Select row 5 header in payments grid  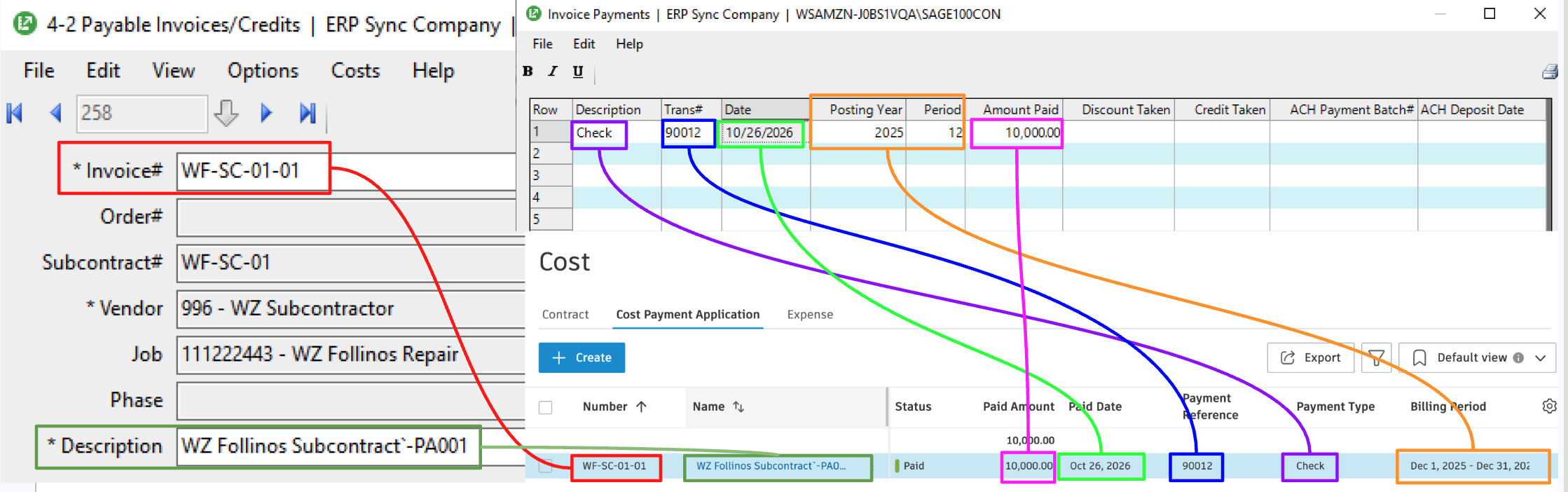[551, 219]
